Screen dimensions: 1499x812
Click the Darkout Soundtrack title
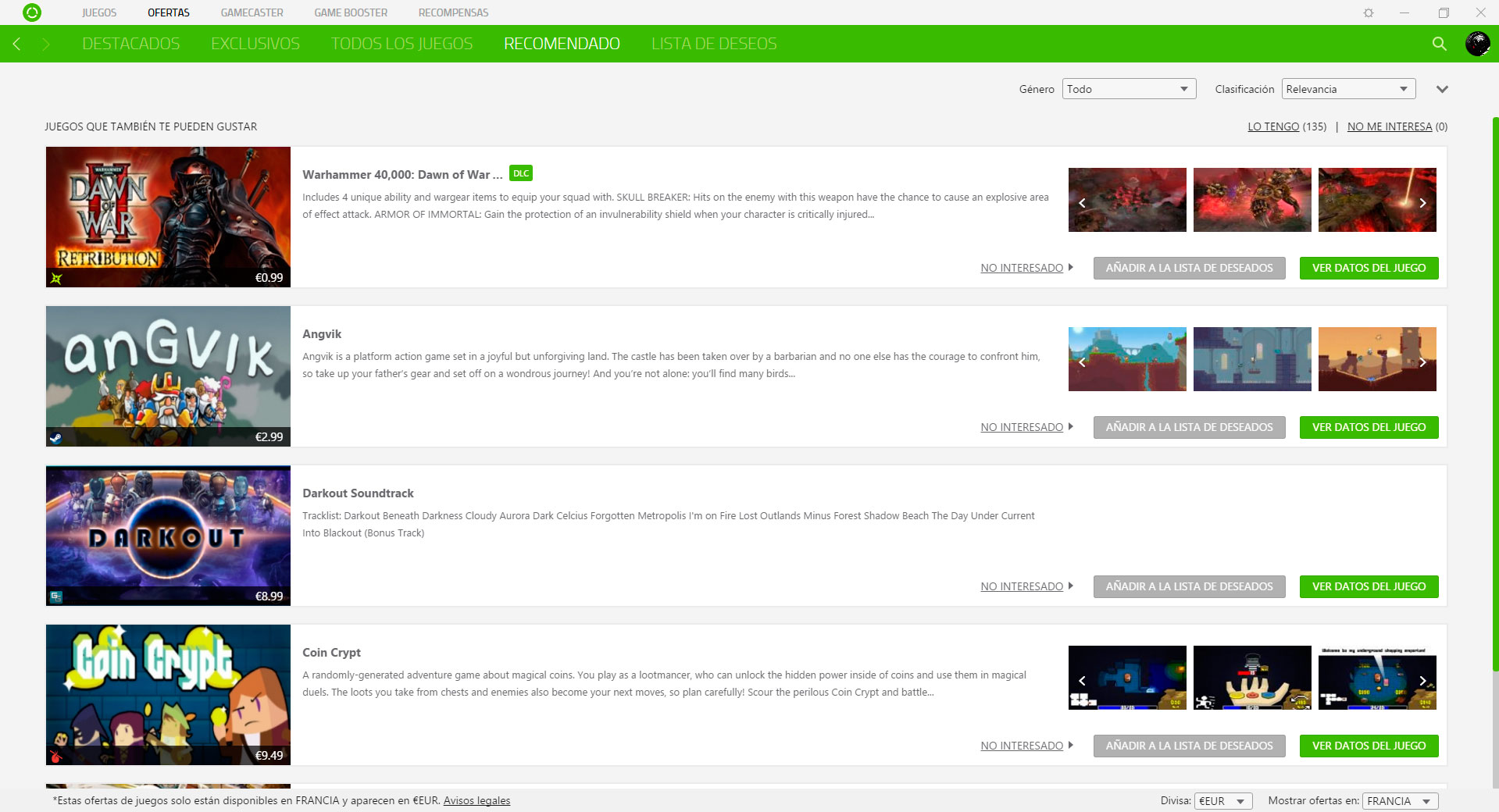point(358,493)
